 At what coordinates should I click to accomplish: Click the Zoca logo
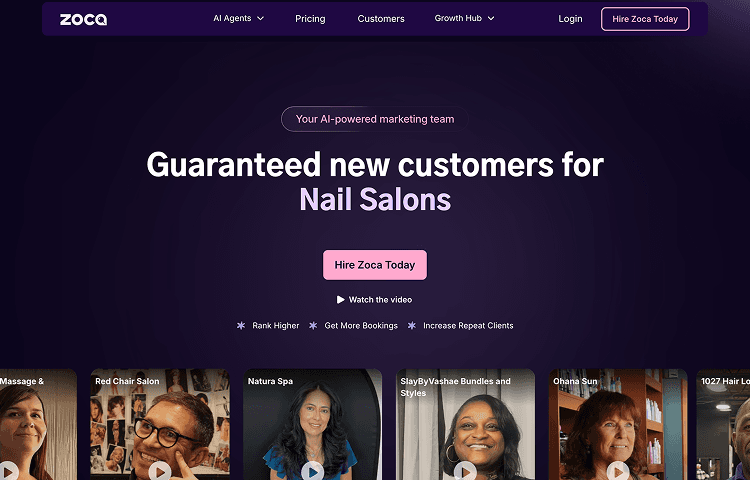point(83,19)
